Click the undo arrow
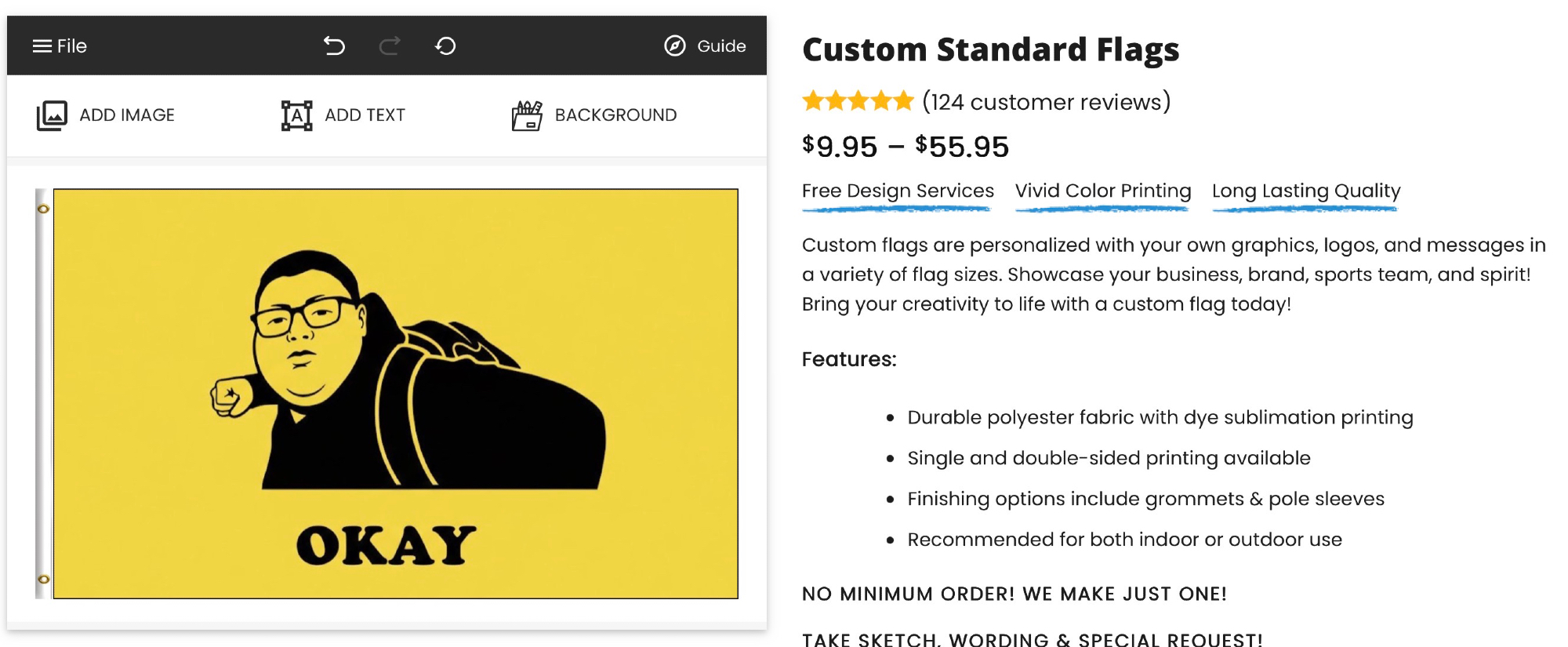 (334, 46)
